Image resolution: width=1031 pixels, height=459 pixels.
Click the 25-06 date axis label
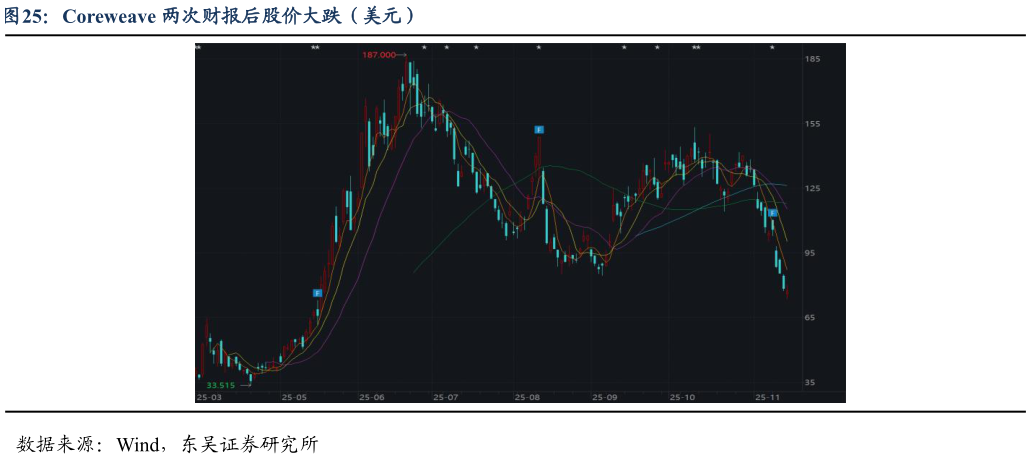click(x=372, y=397)
